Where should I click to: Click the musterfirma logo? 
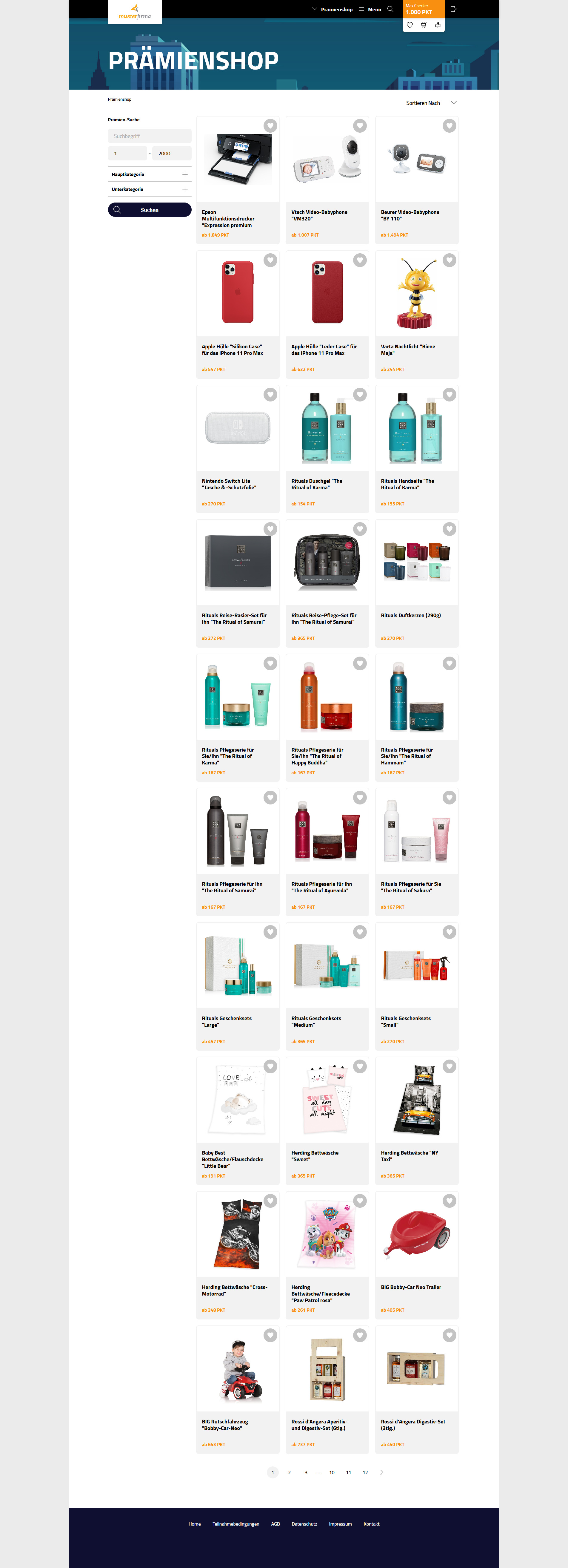coord(134,12)
